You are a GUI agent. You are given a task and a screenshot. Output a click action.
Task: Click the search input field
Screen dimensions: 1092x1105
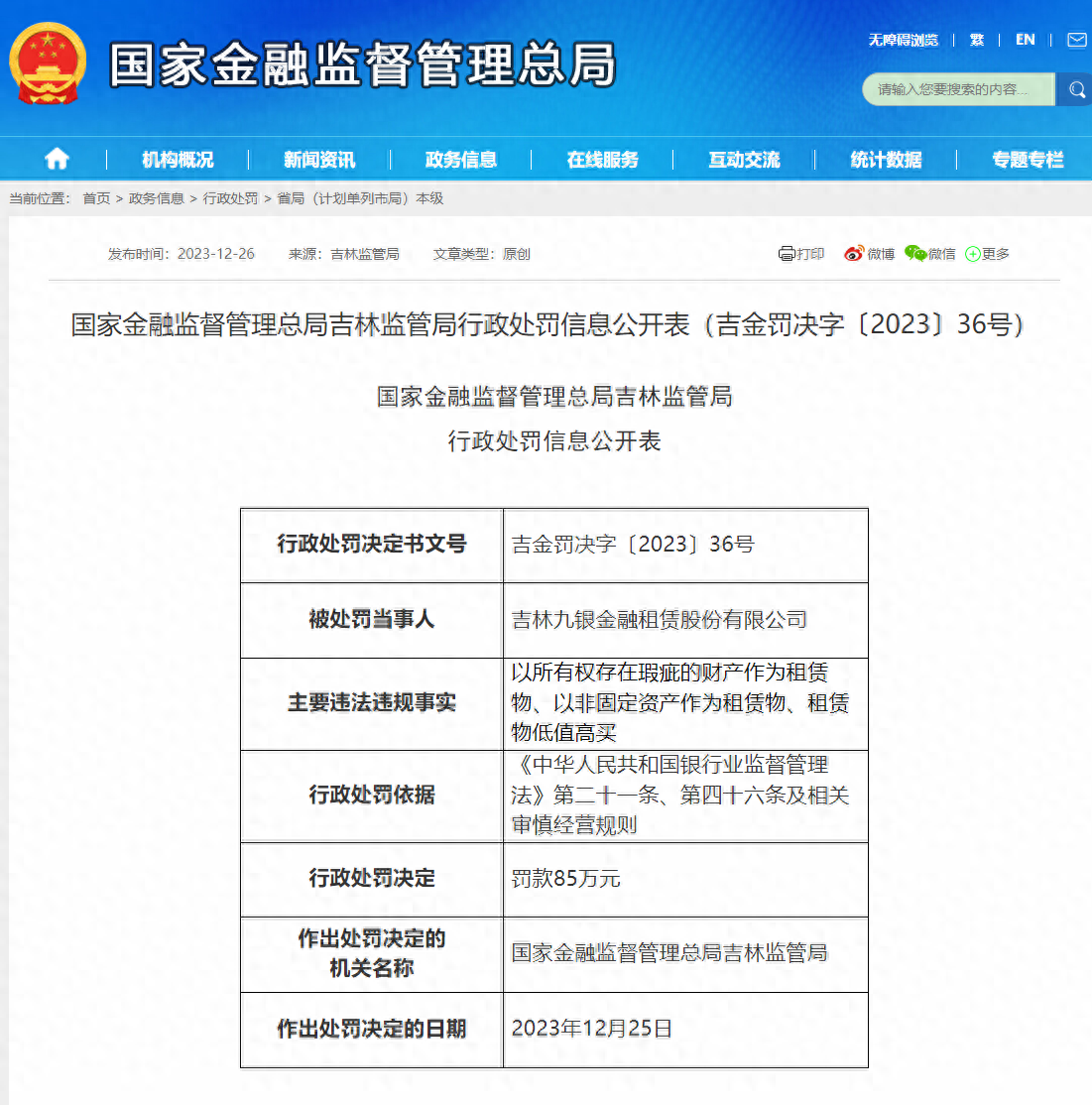point(957,90)
